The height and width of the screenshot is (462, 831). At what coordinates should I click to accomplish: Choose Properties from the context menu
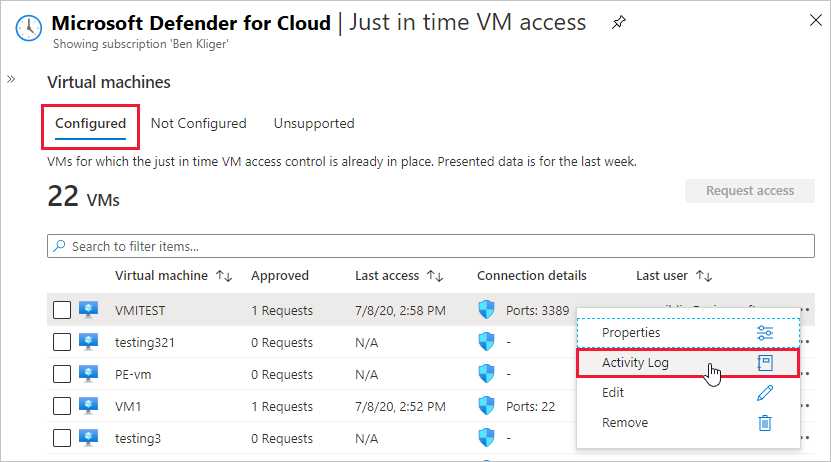(x=631, y=333)
